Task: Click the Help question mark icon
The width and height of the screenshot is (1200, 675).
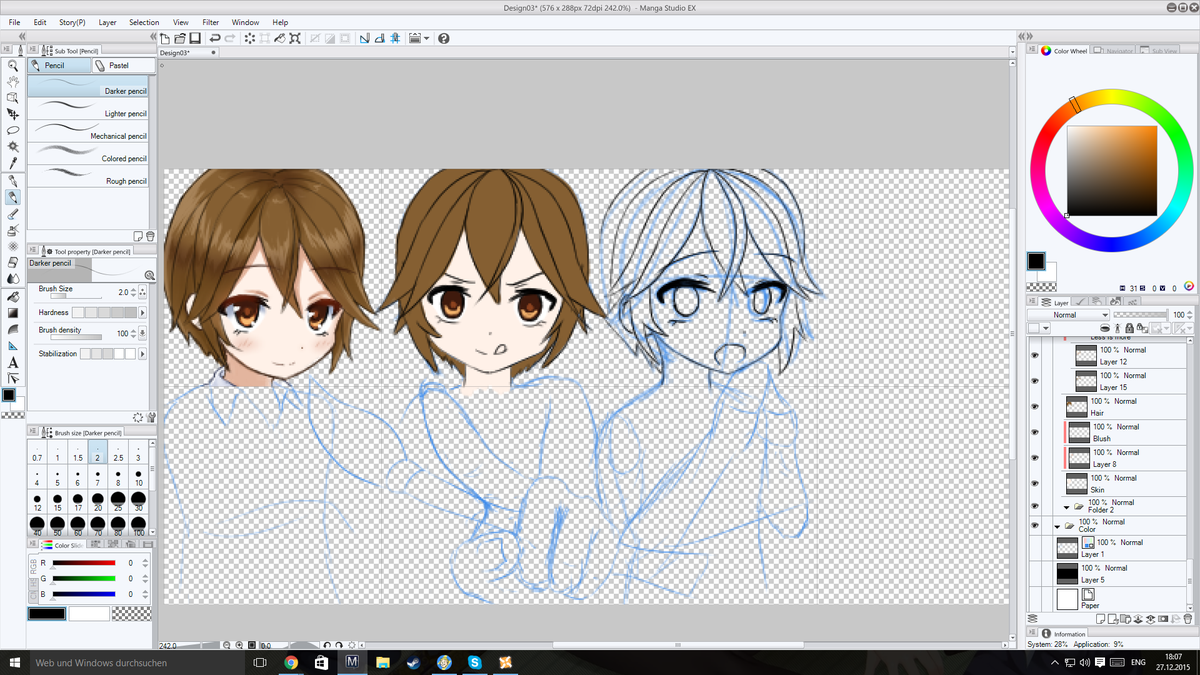Action: (443, 38)
